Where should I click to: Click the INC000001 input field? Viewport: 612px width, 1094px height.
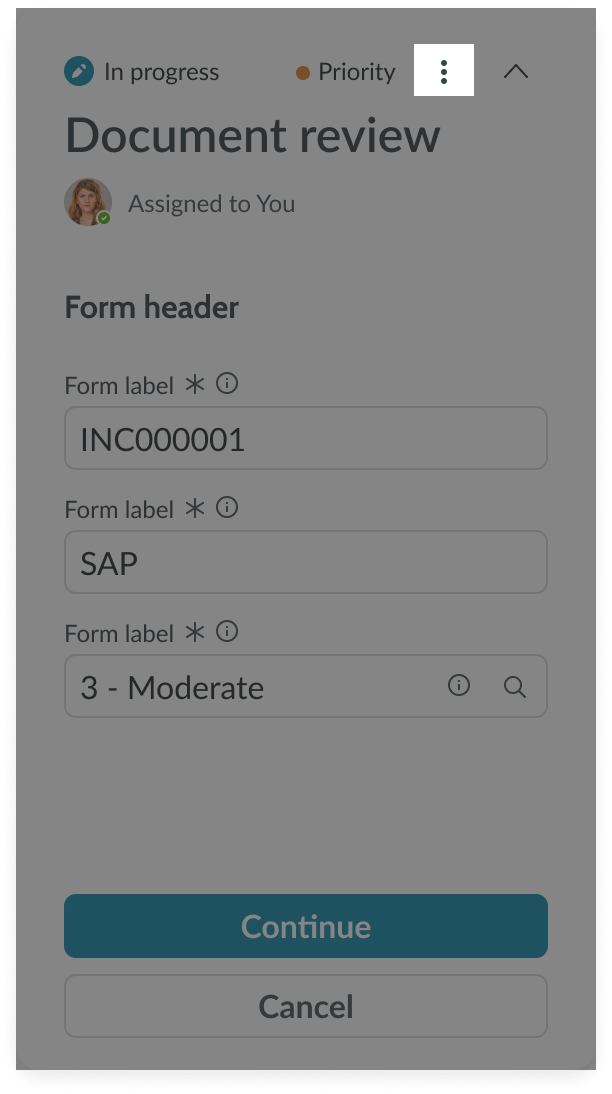pyautogui.click(x=305, y=439)
